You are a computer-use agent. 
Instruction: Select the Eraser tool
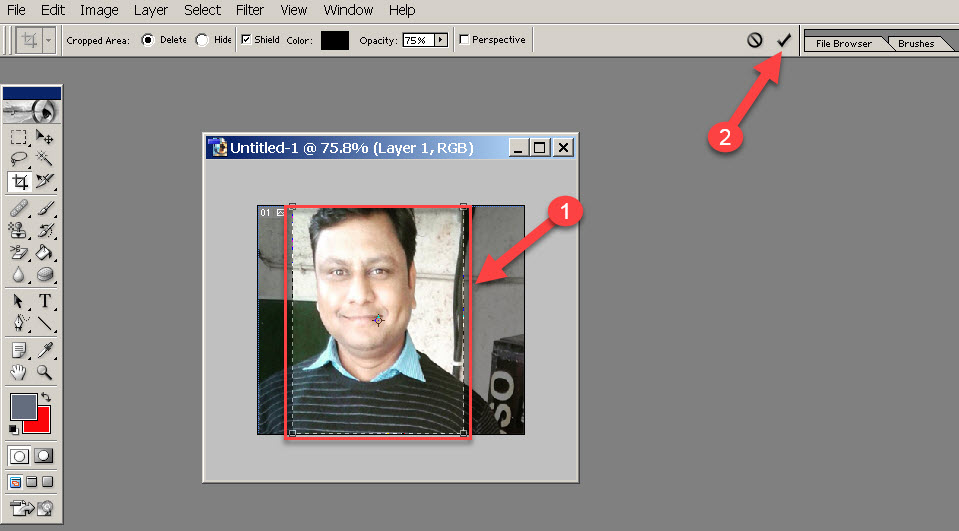pos(19,252)
